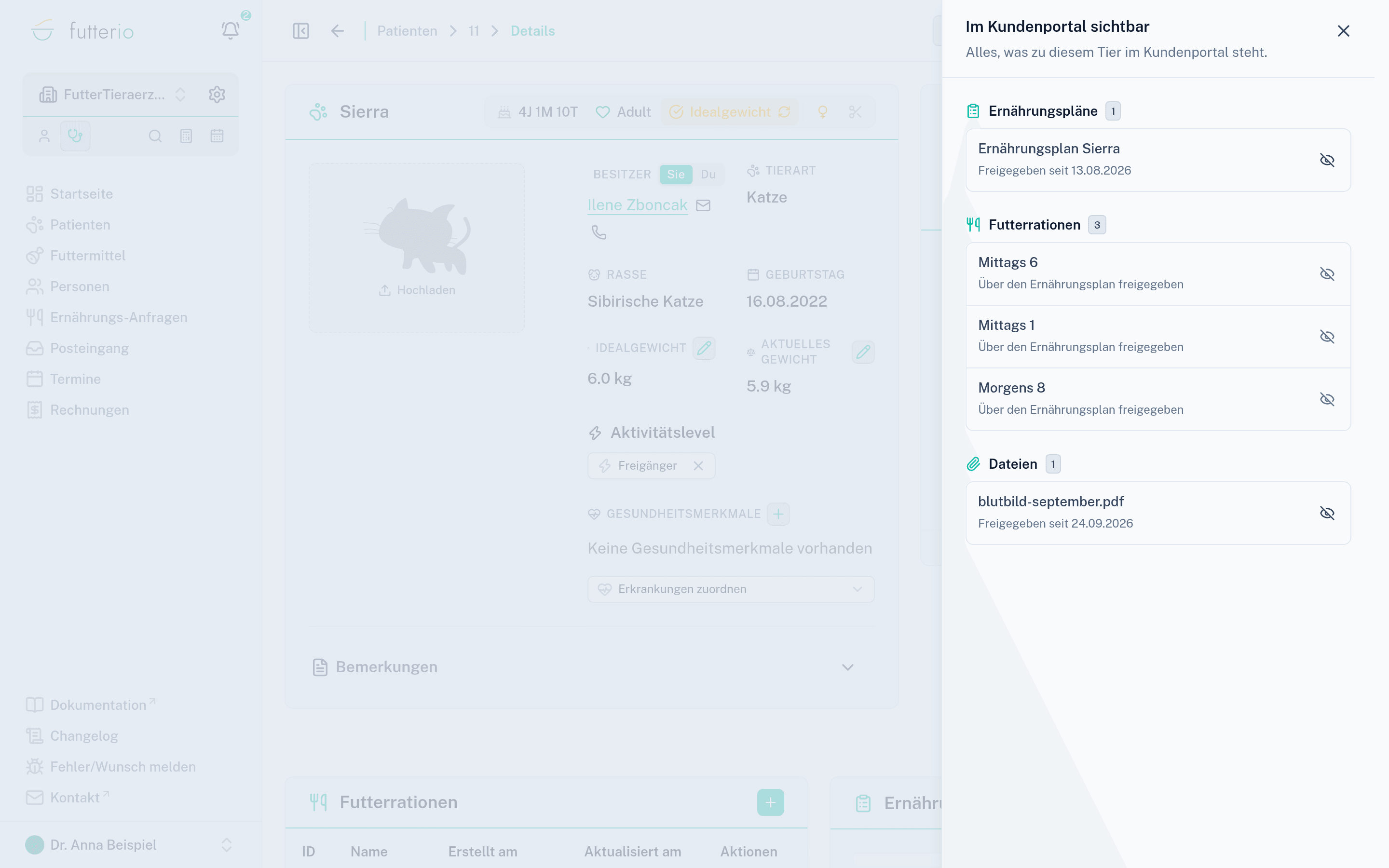Select the stethoscope mode icon
Screen dimensions: 1389x868
click(75, 136)
